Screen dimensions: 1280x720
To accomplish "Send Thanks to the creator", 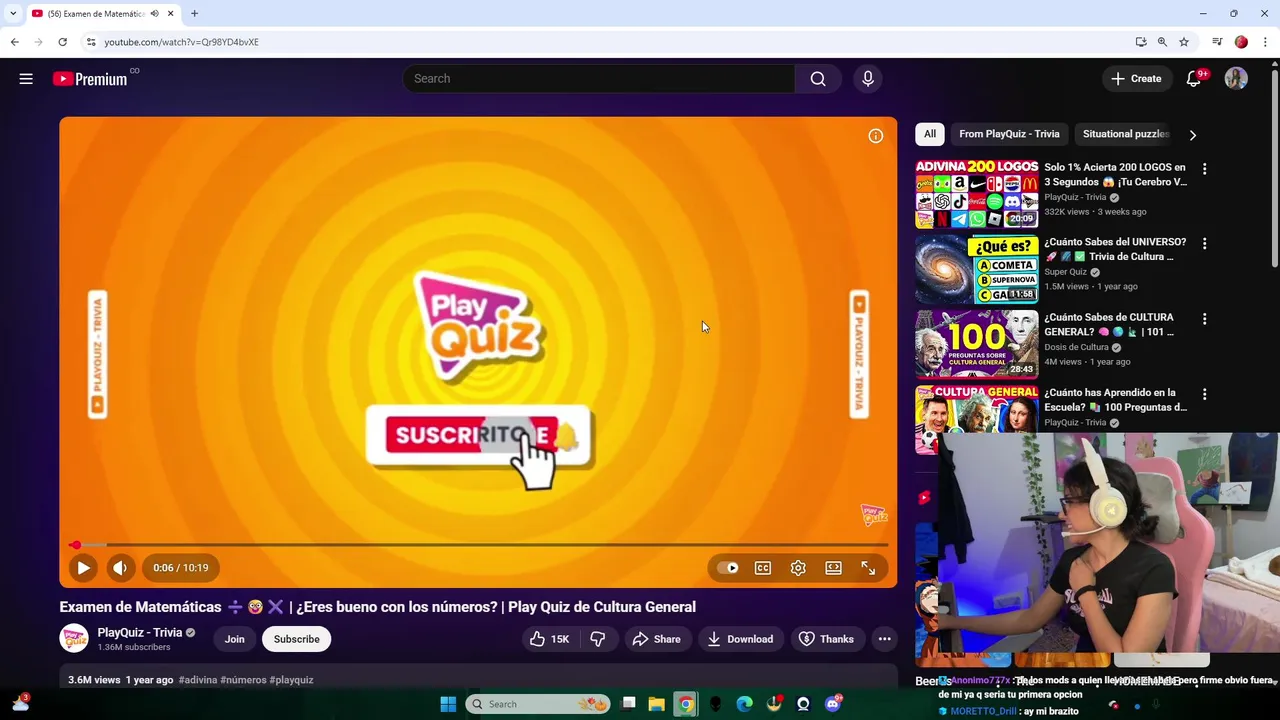I will [826, 639].
